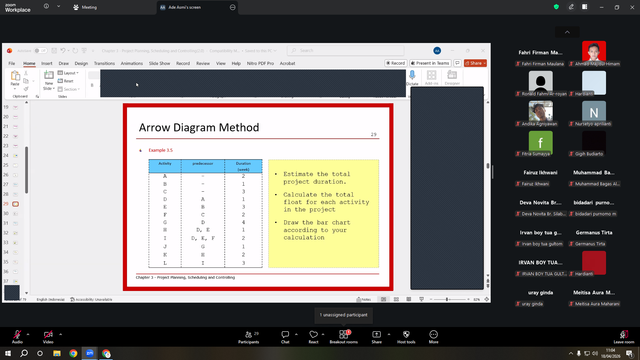Screen dimensions: 640x360
Task: Click the Undo arrow in PowerPoint
Action: coord(63,51)
